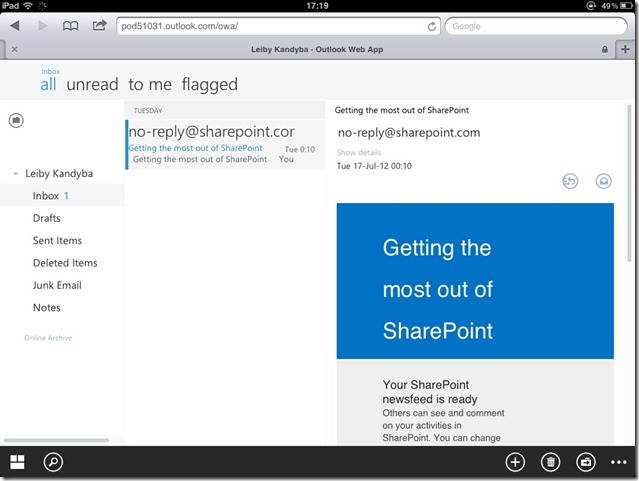
Task: Click the reading pane subject title
Action: pyautogui.click(x=401, y=110)
